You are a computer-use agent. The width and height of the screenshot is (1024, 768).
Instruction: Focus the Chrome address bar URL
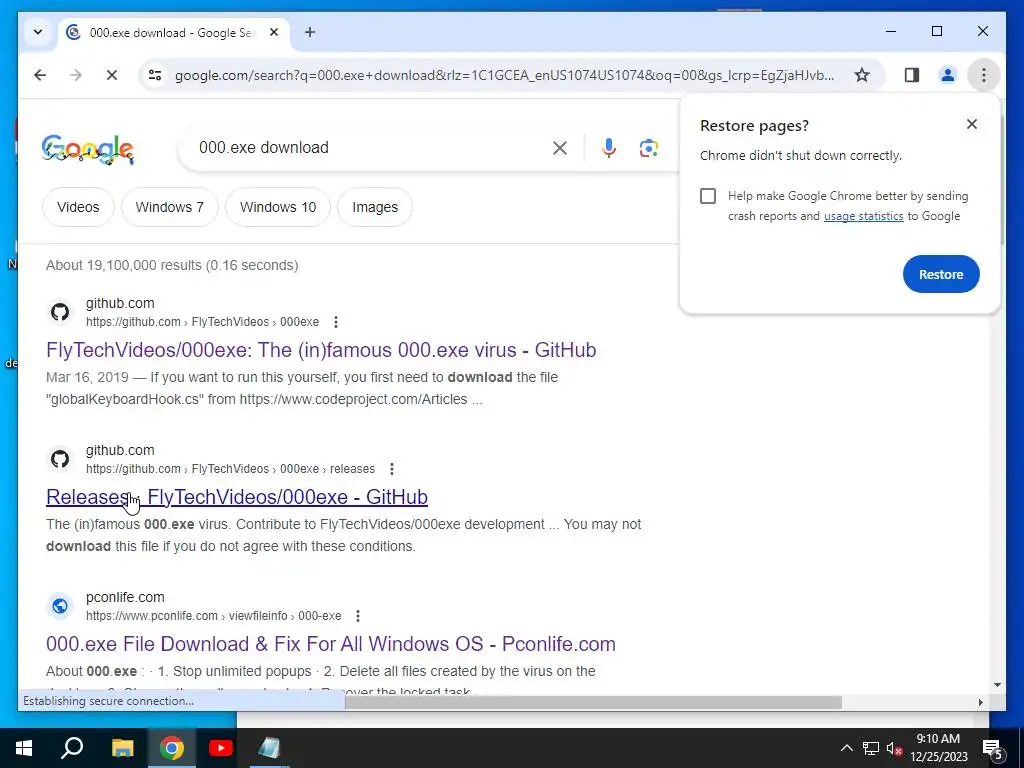click(504, 75)
